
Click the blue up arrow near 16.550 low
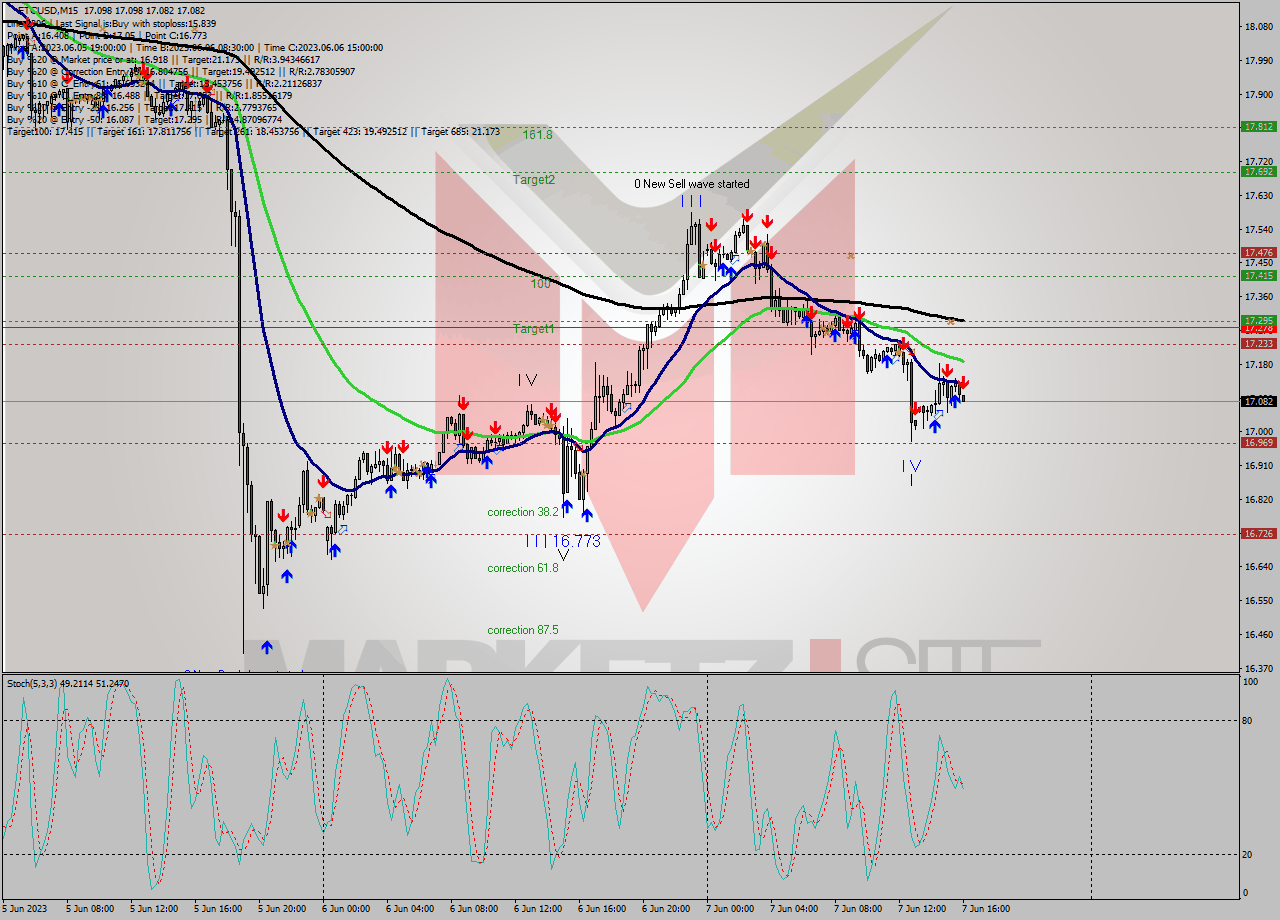coord(266,646)
